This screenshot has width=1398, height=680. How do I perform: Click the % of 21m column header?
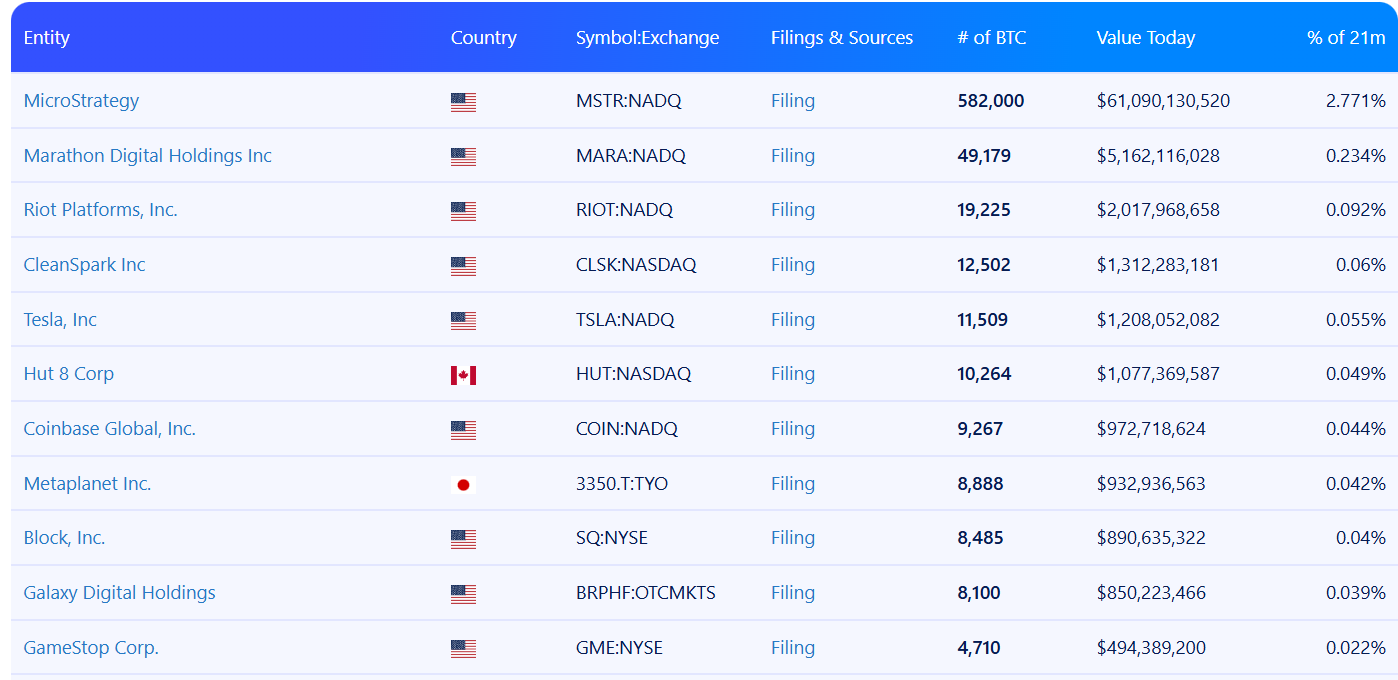[x=1345, y=38]
